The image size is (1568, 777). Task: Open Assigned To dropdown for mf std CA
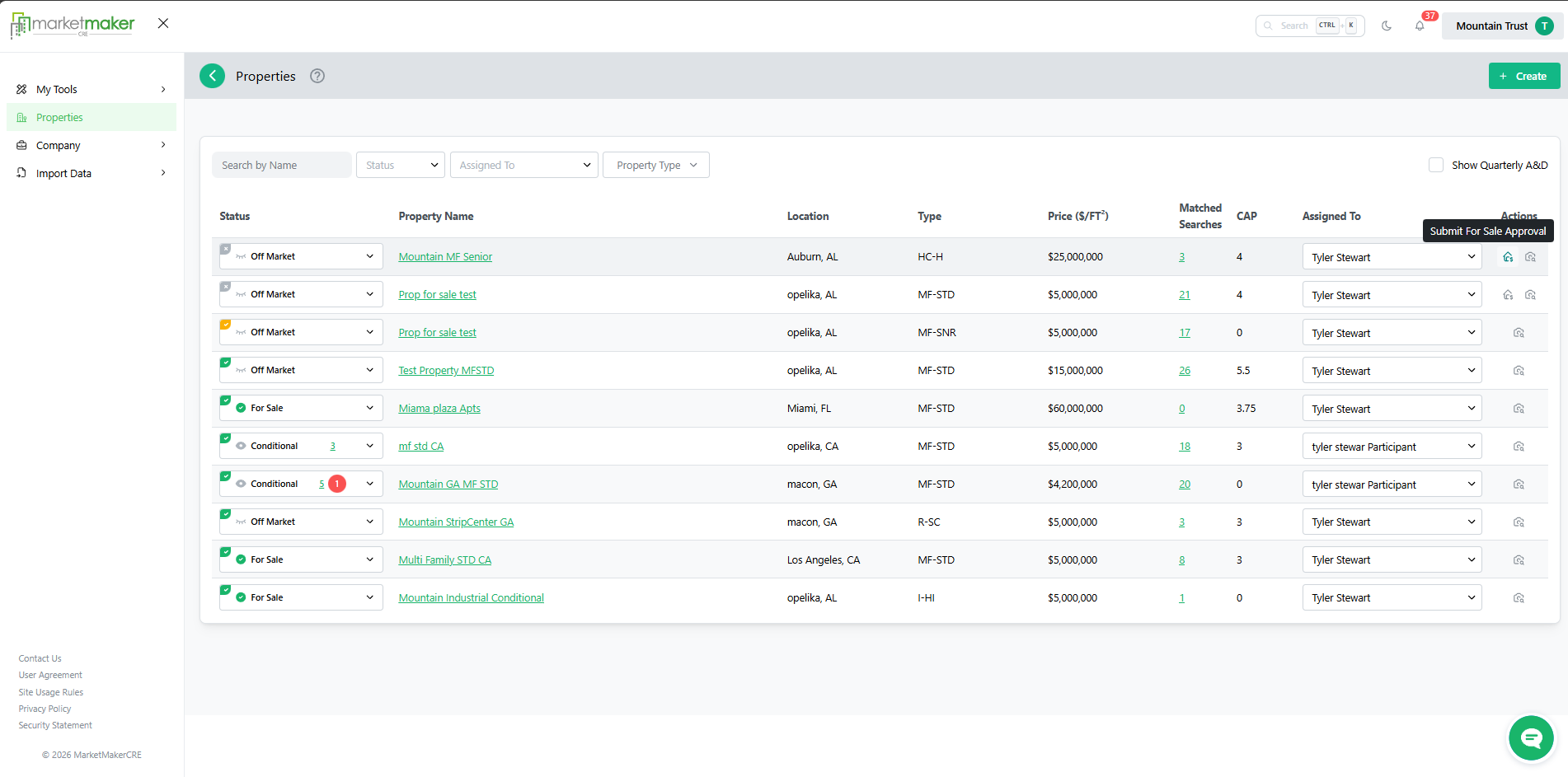pyautogui.click(x=1392, y=447)
